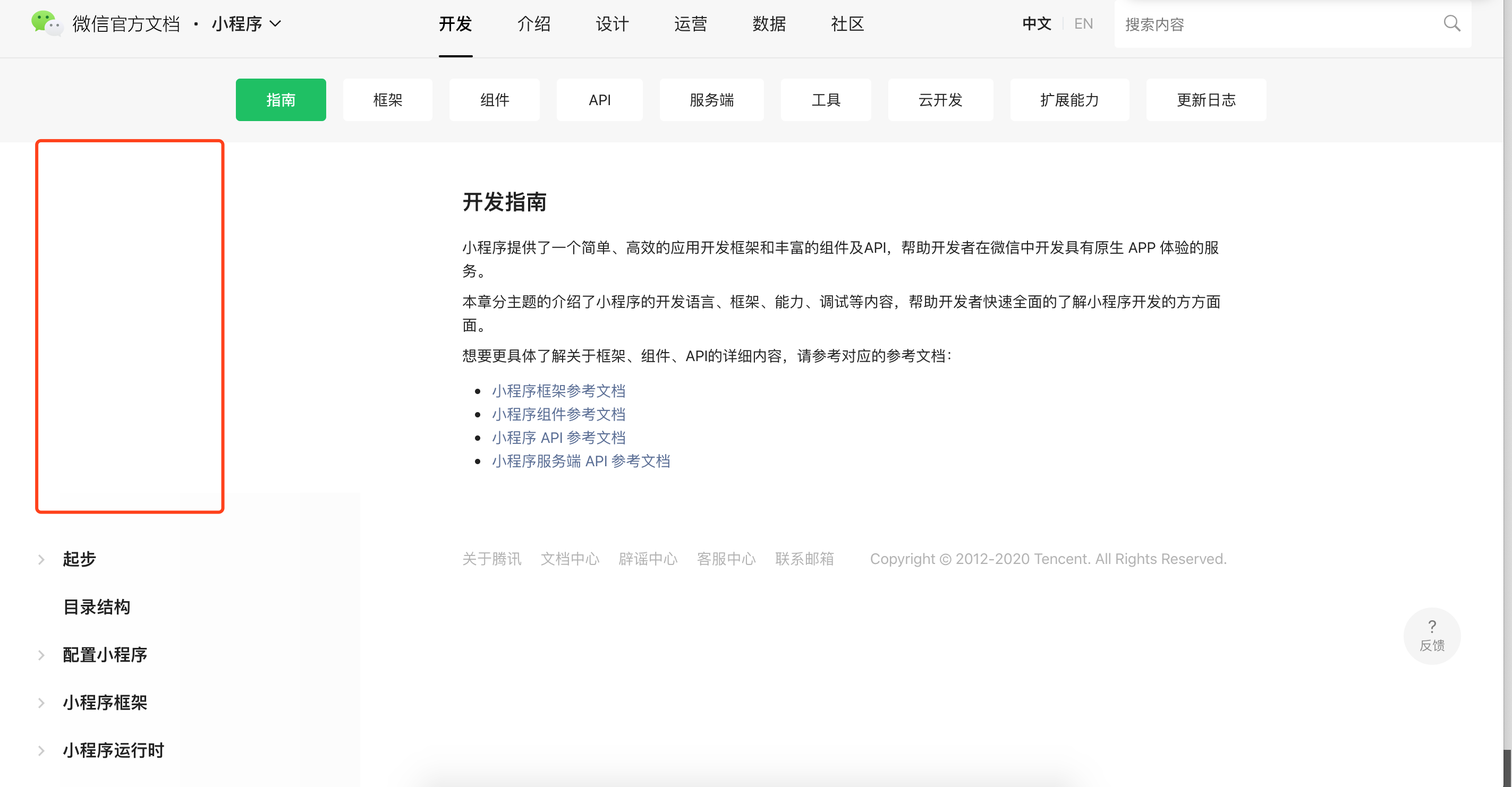Click the WeChat logo icon

[46, 23]
